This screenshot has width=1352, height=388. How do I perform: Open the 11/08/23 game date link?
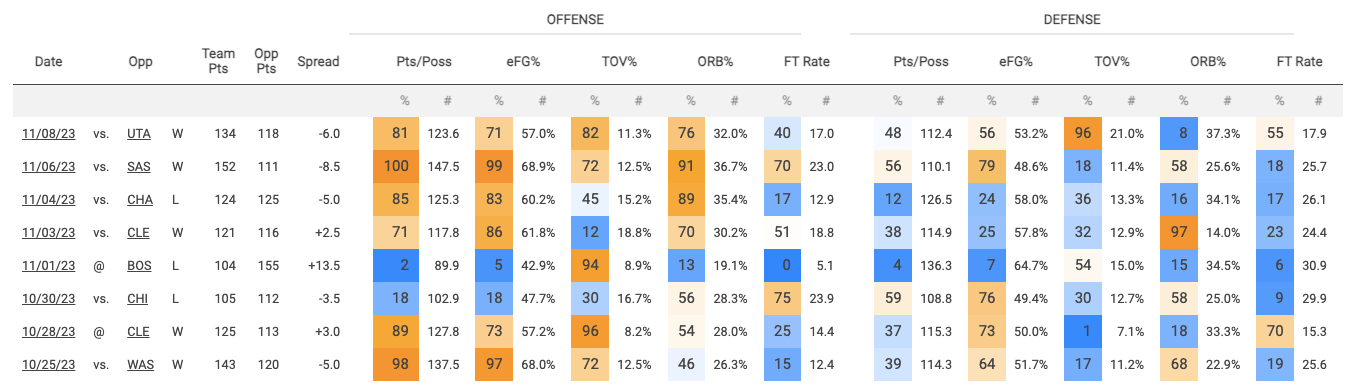tap(48, 133)
